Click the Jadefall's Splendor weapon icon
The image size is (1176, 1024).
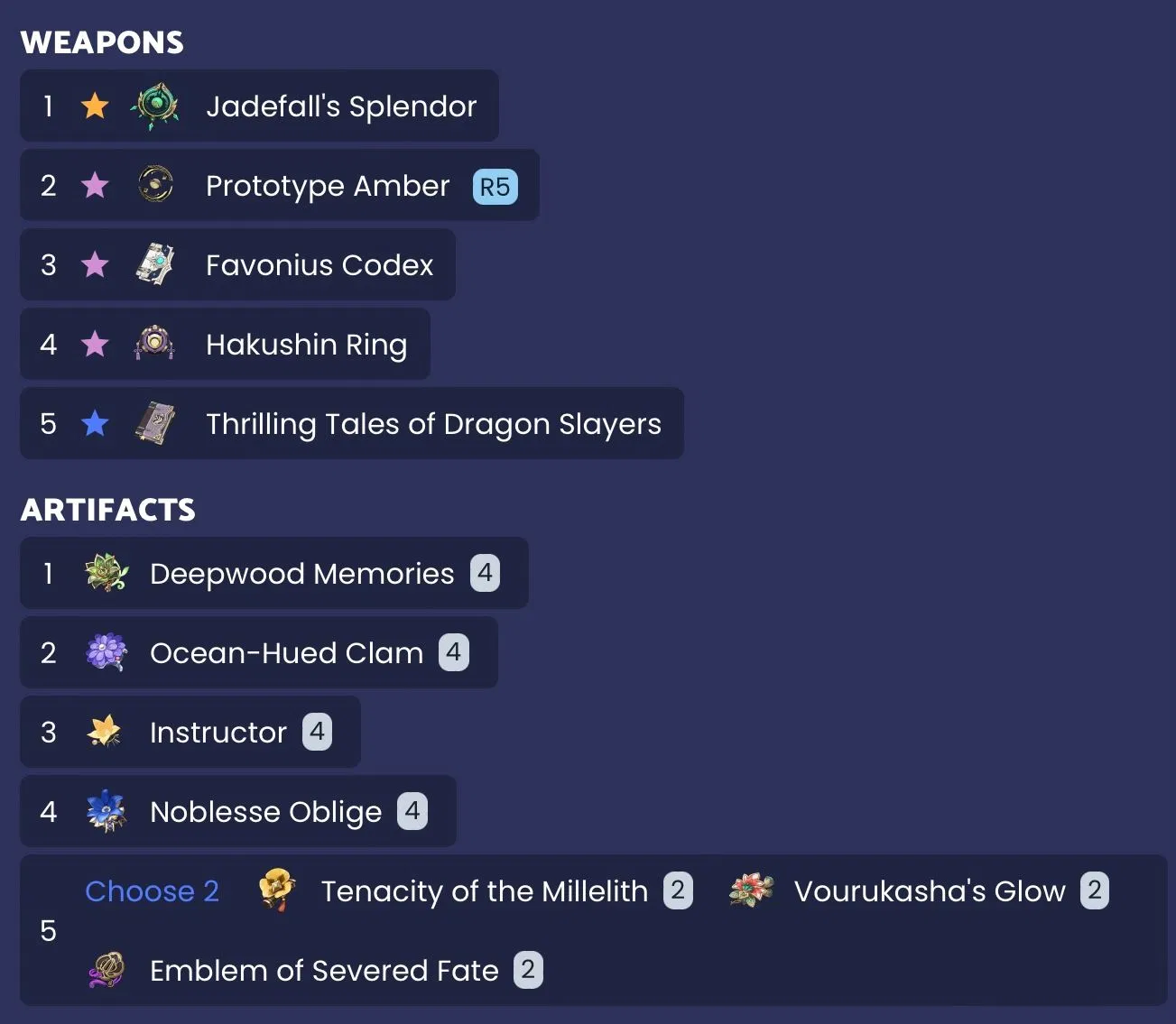coord(155,106)
